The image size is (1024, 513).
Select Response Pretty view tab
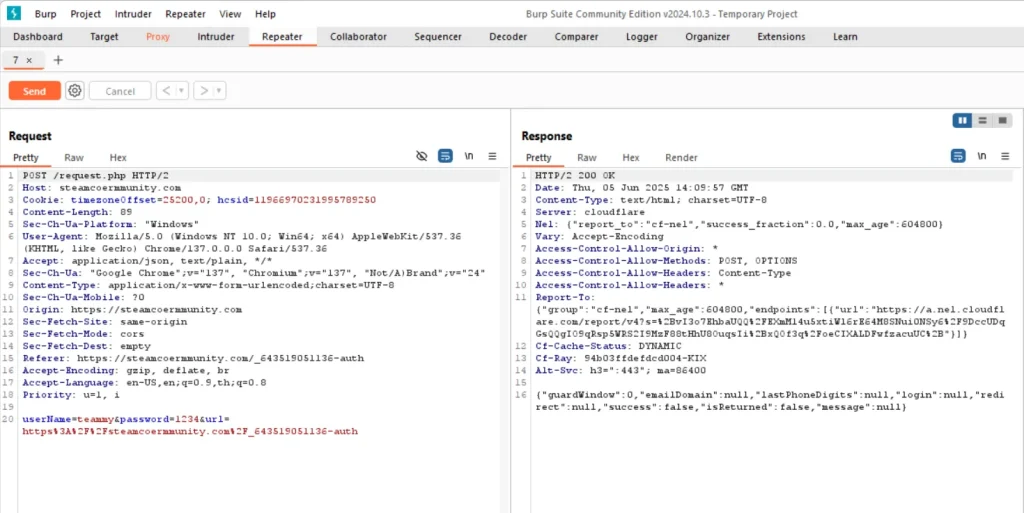539,157
